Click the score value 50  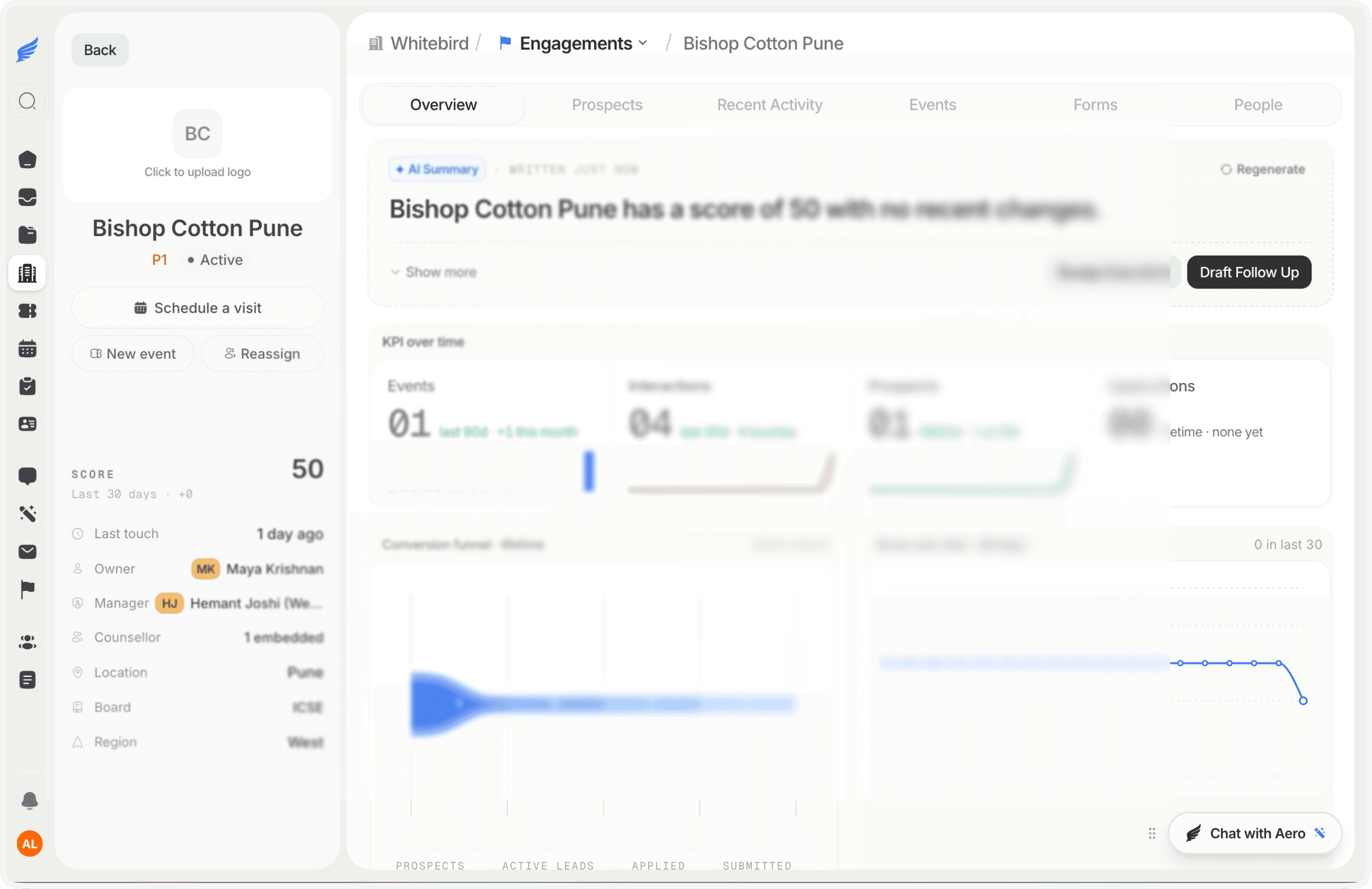pos(307,469)
